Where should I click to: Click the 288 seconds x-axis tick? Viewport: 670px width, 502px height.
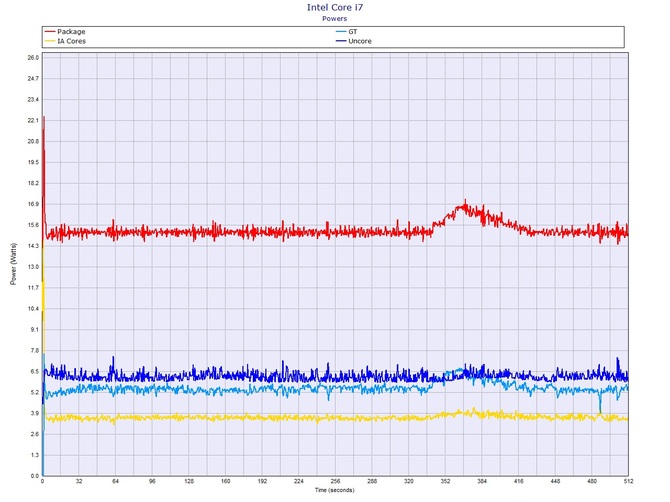[372, 481]
